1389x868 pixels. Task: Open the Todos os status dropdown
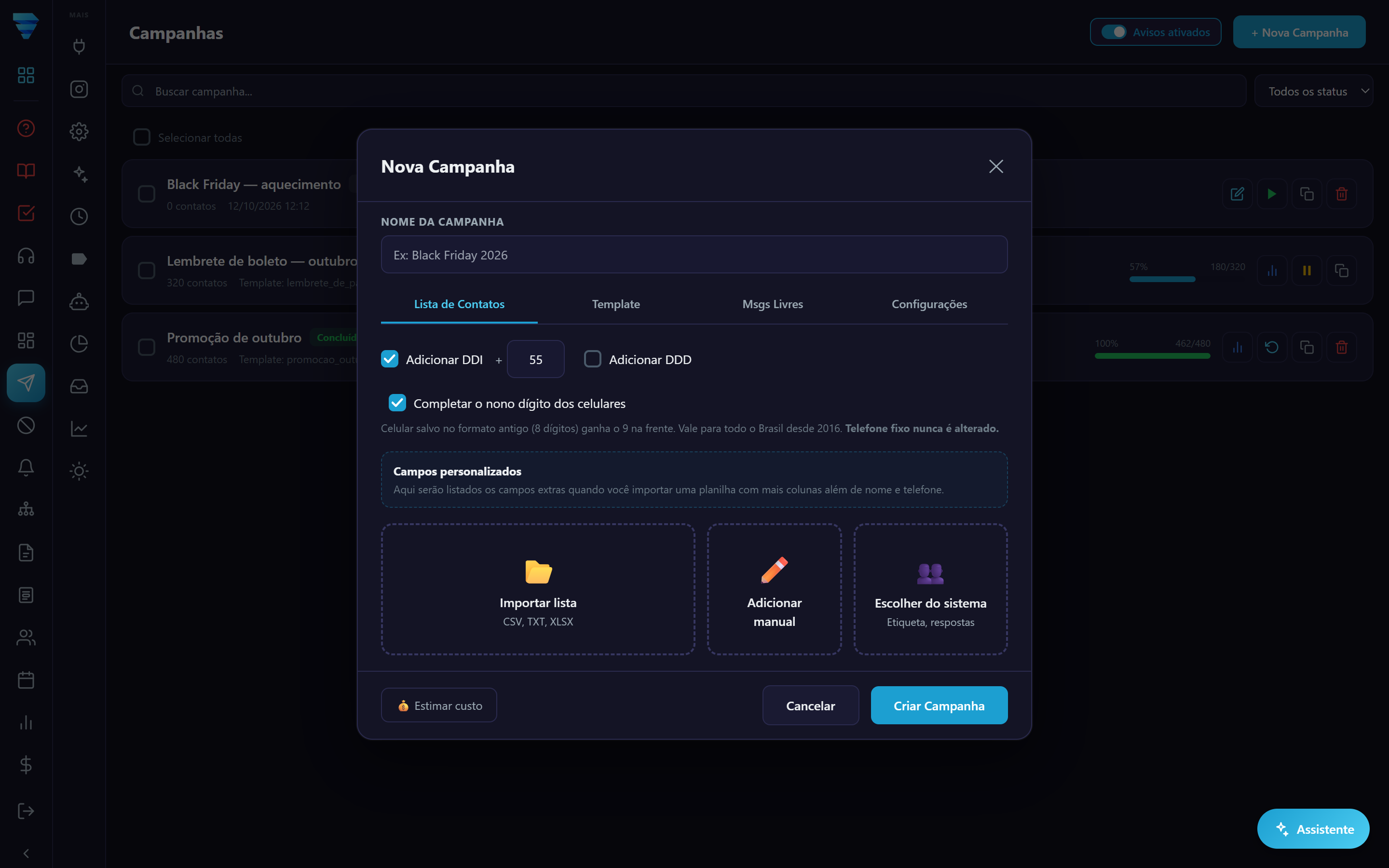1313,91
